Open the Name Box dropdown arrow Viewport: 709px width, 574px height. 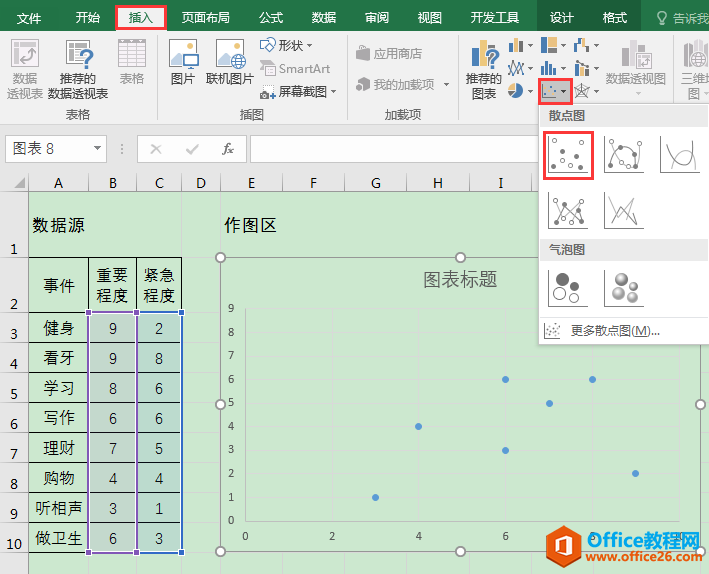coord(97,149)
